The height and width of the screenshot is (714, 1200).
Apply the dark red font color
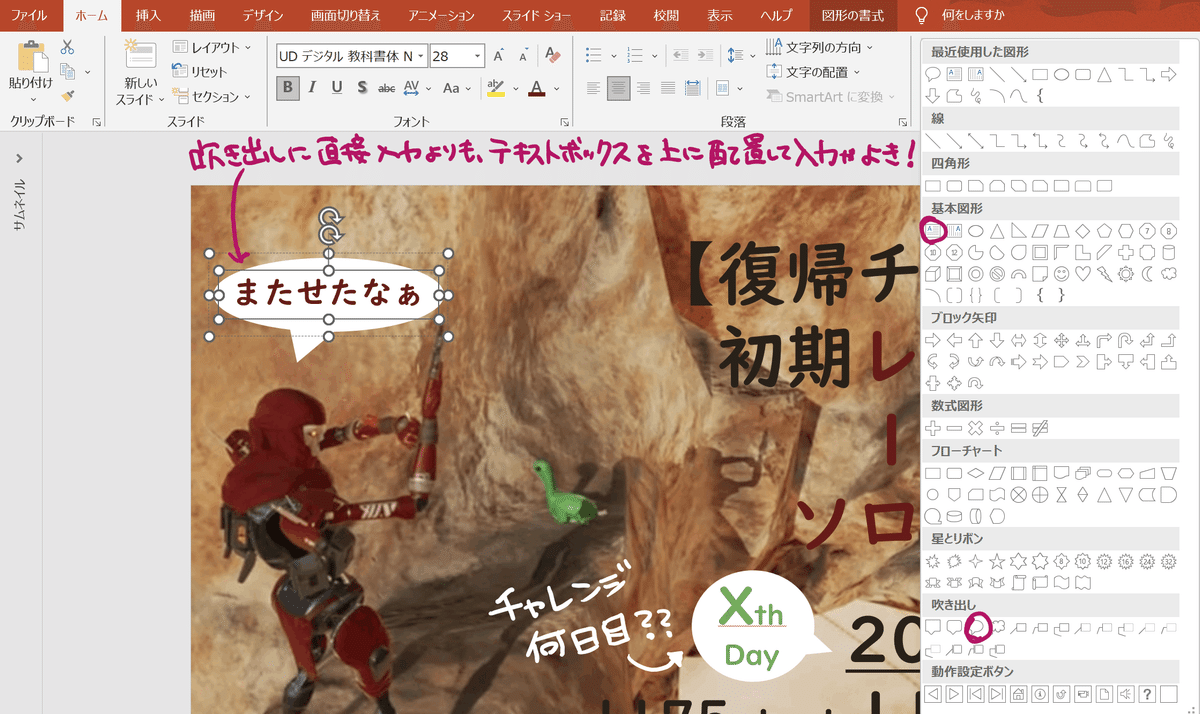pos(537,88)
